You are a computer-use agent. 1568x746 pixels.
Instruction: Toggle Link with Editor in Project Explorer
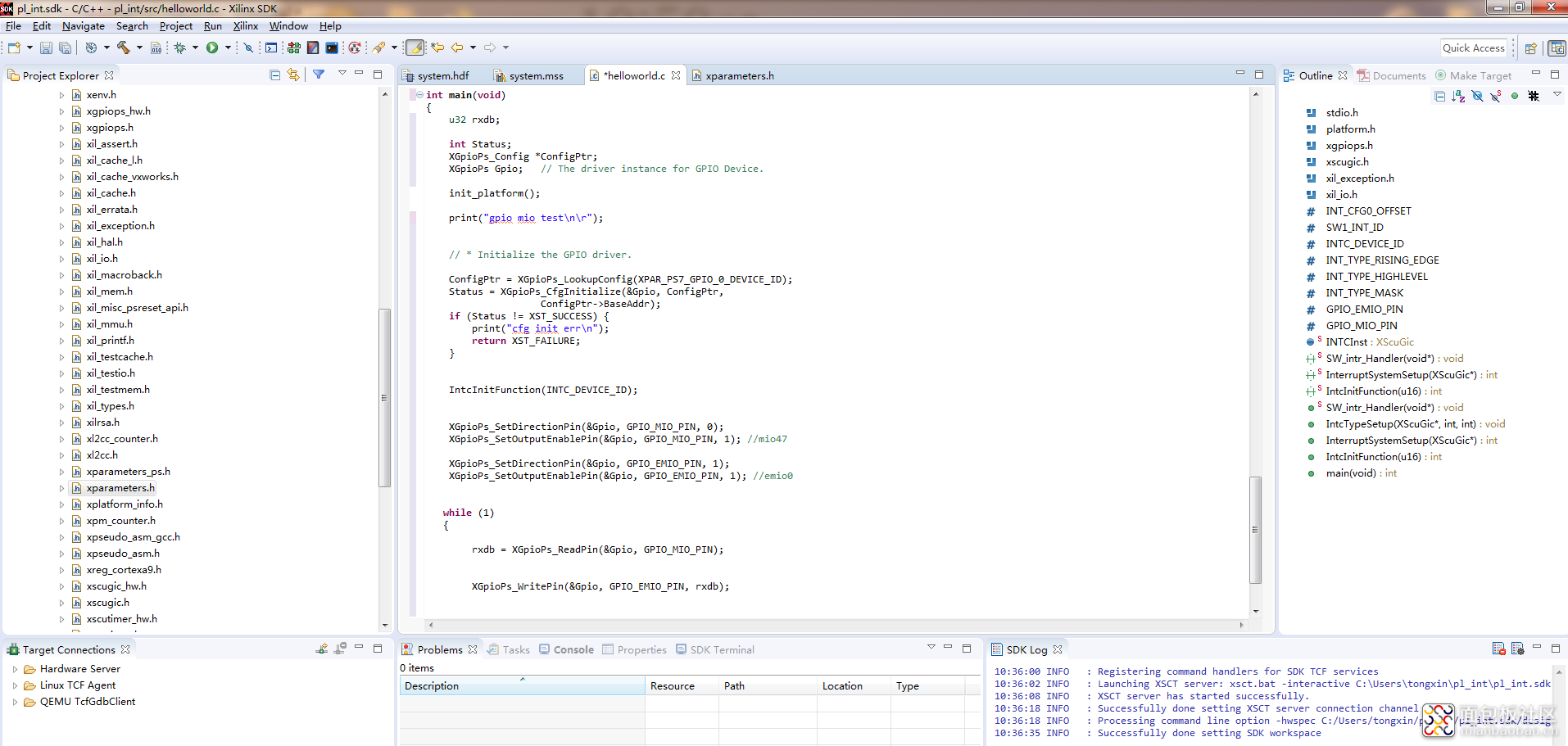(x=293, y=75)
